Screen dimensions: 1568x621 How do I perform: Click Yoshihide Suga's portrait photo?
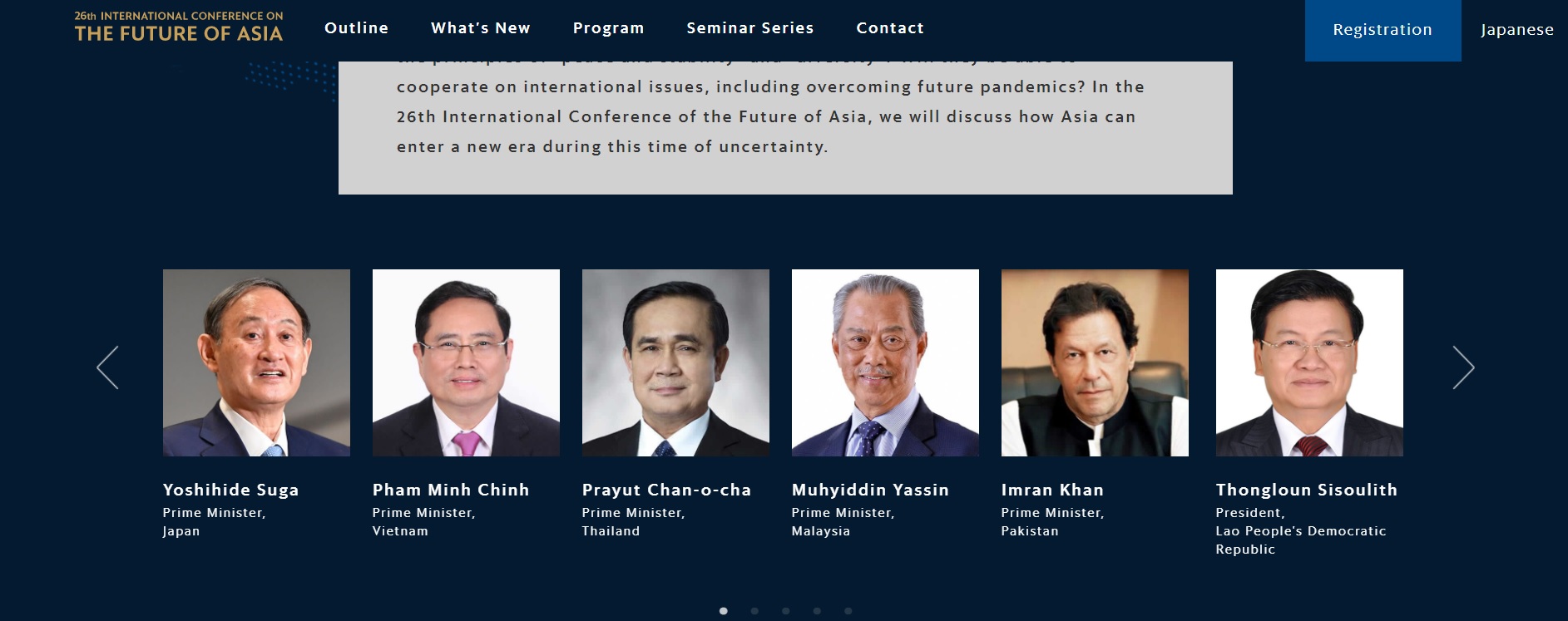[256, 362]
